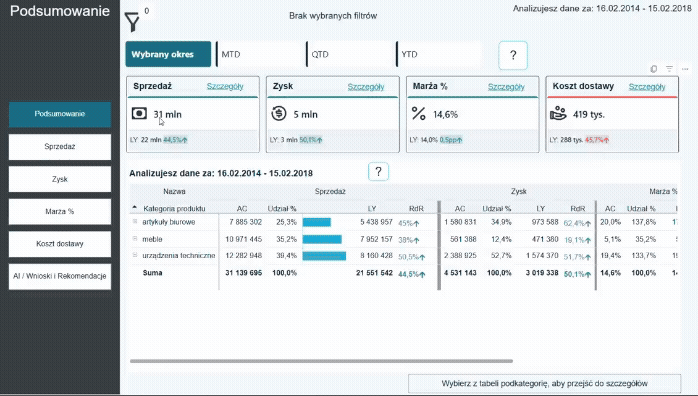Click the 62,4% RdR cell for artykuły biurowe
Viewport: 698px width, 396px height.
[577, 223]
